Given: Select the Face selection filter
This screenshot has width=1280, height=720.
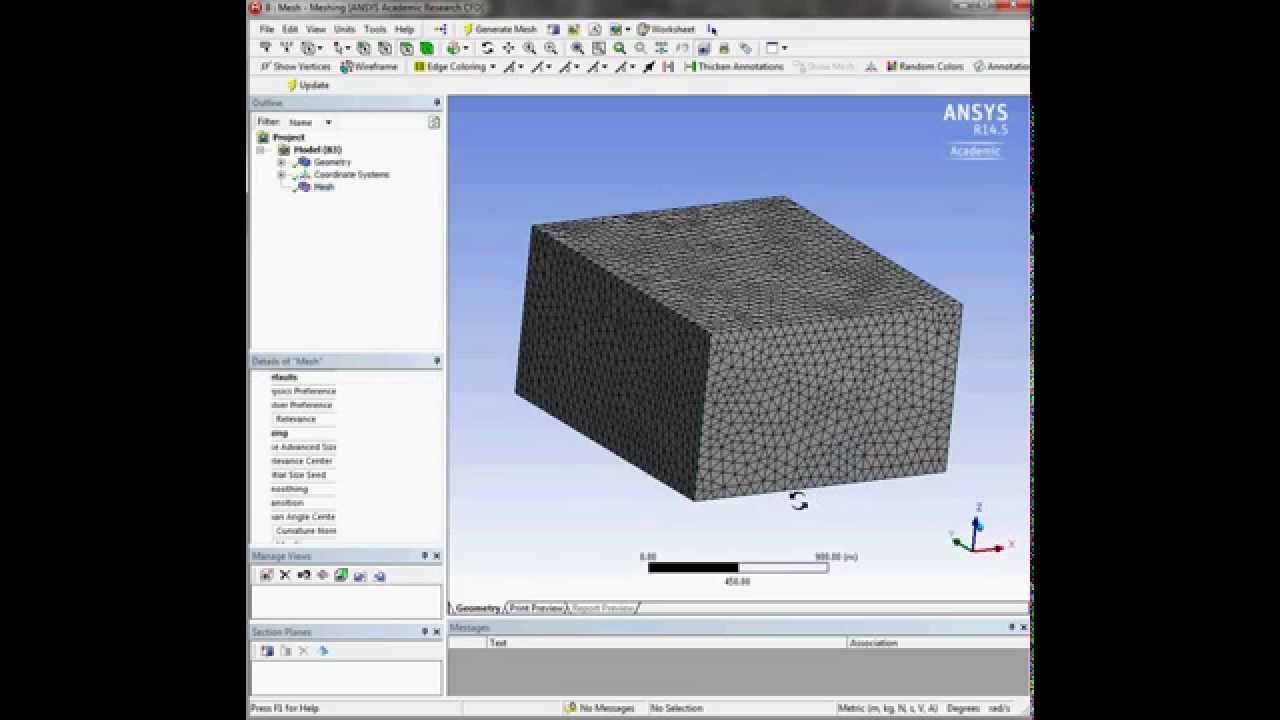Looking at the screenshot, I should coord(406,48).
